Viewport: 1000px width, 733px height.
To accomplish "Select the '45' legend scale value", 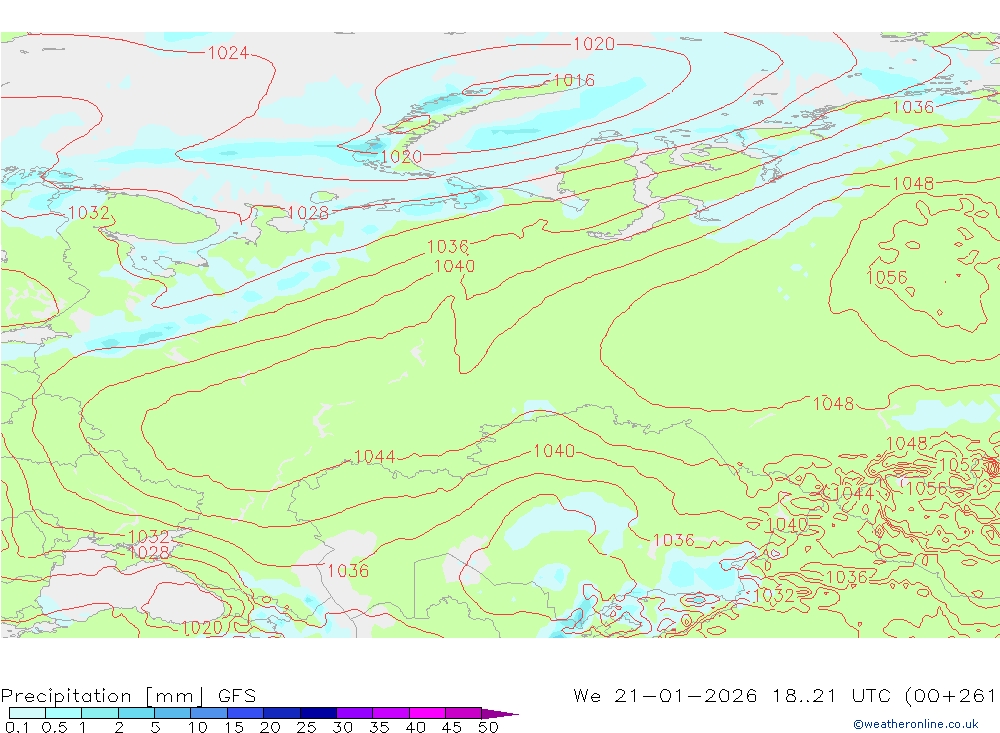I will pos(452,727).
